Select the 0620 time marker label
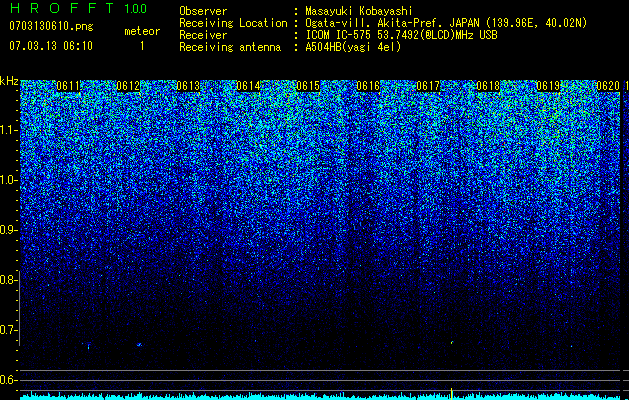The image size is (629, 400). (608, 86)
